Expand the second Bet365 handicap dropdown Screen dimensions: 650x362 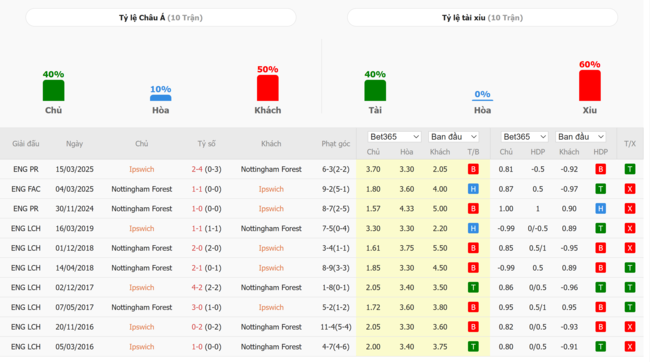524,136
